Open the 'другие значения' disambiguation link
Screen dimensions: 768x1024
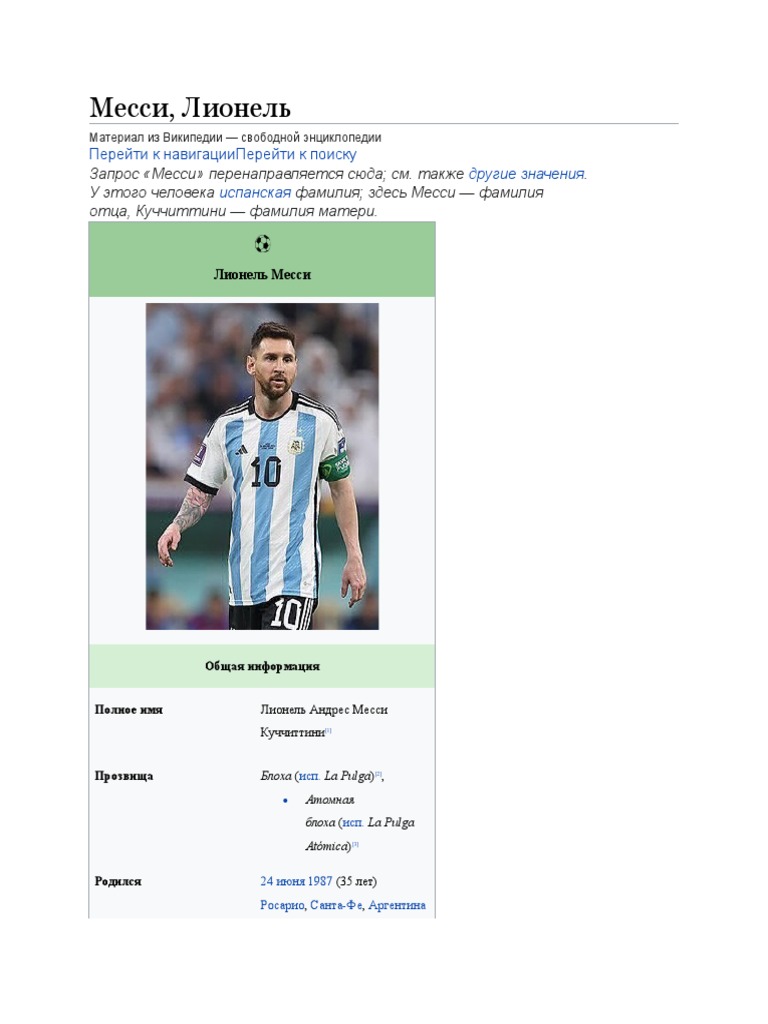[526, 174]
